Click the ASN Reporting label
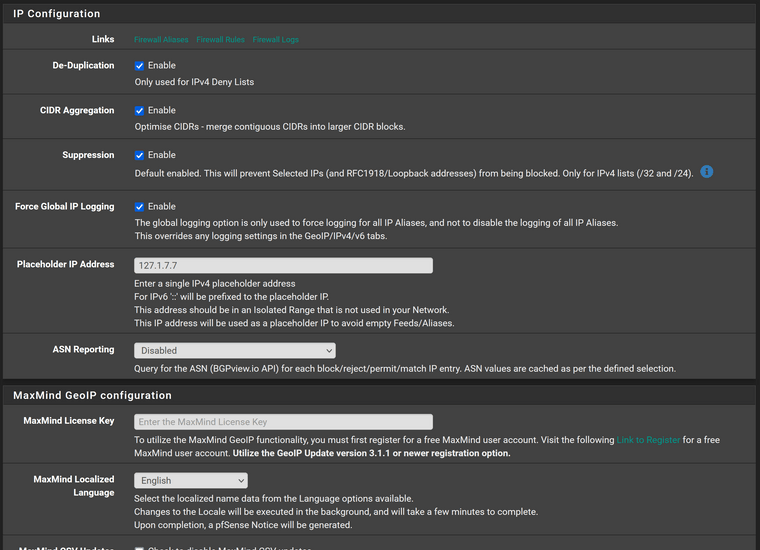760x550 pixels. (83, 349)
